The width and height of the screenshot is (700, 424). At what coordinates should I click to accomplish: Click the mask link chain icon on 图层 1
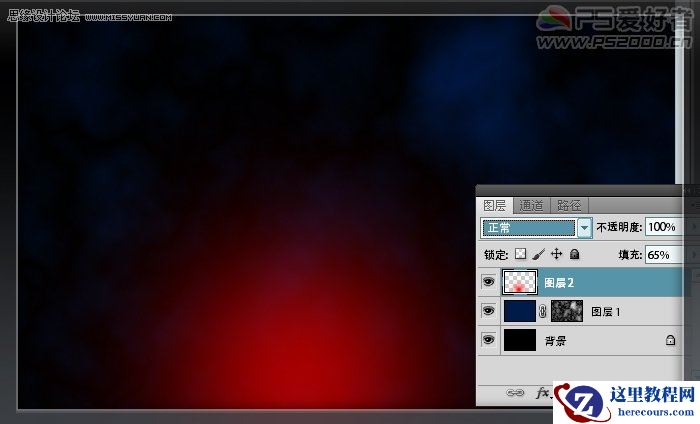[x=543, y=311]
